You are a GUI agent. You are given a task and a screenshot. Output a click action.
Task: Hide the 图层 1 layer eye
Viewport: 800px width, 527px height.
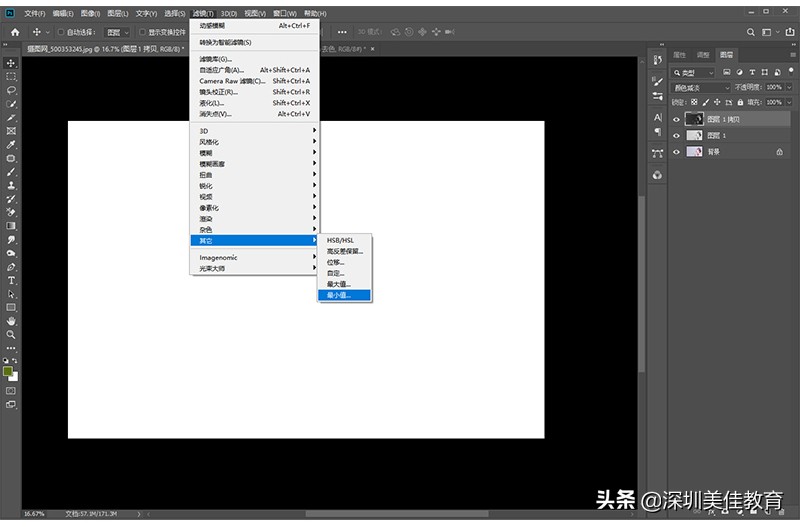tap(677, 136)
